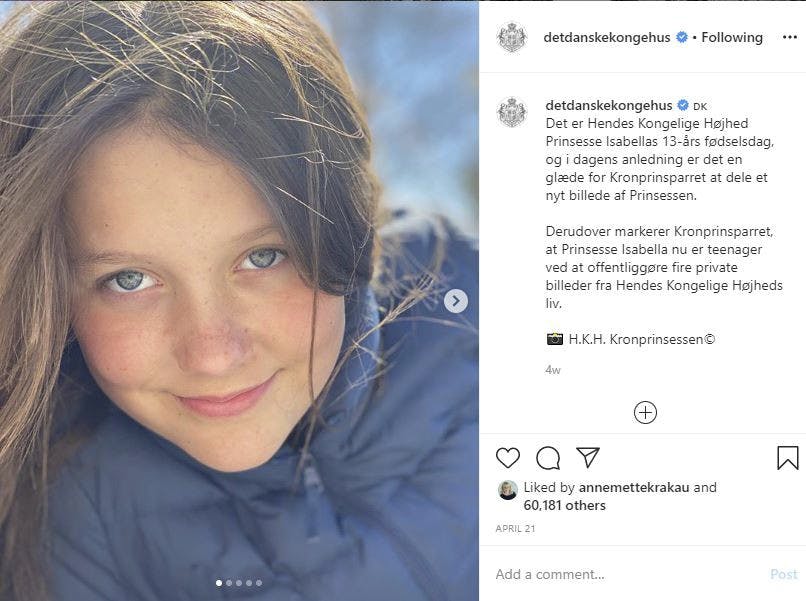Toggle the Following button
The height and width of the screenshot is (601, 806).
point(732,37)
